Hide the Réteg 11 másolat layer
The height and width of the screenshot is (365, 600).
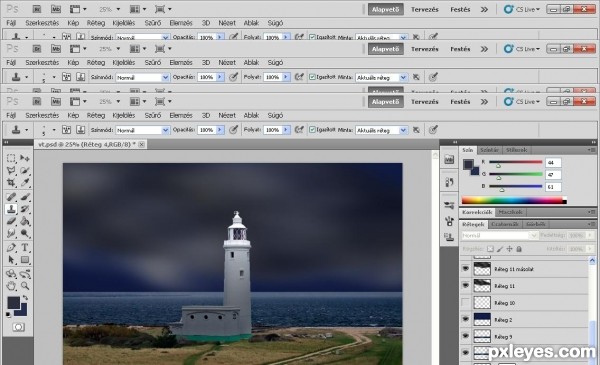[465, 269]
